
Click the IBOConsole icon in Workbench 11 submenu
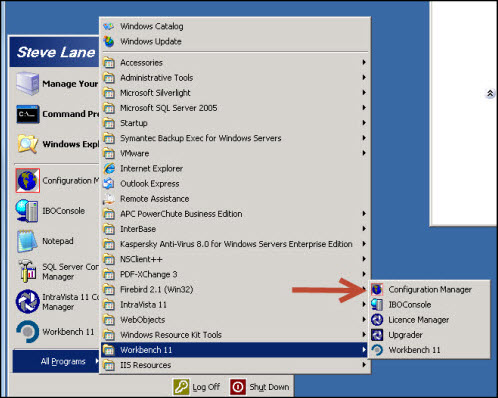[x=377, y=305]
